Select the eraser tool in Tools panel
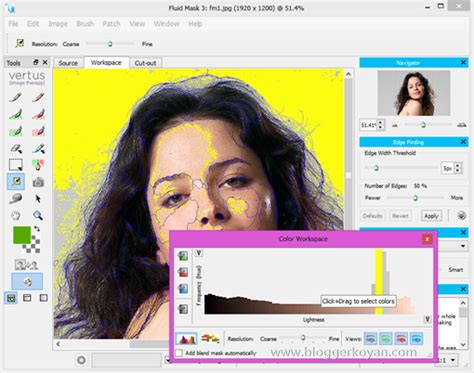The image size is (474, 373). [16, 148]
